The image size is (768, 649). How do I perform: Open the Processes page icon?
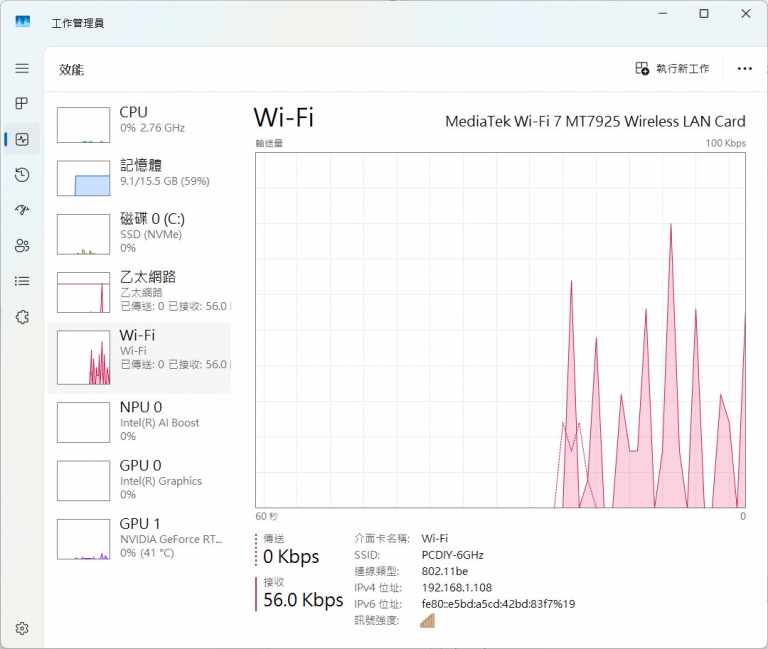22,104
